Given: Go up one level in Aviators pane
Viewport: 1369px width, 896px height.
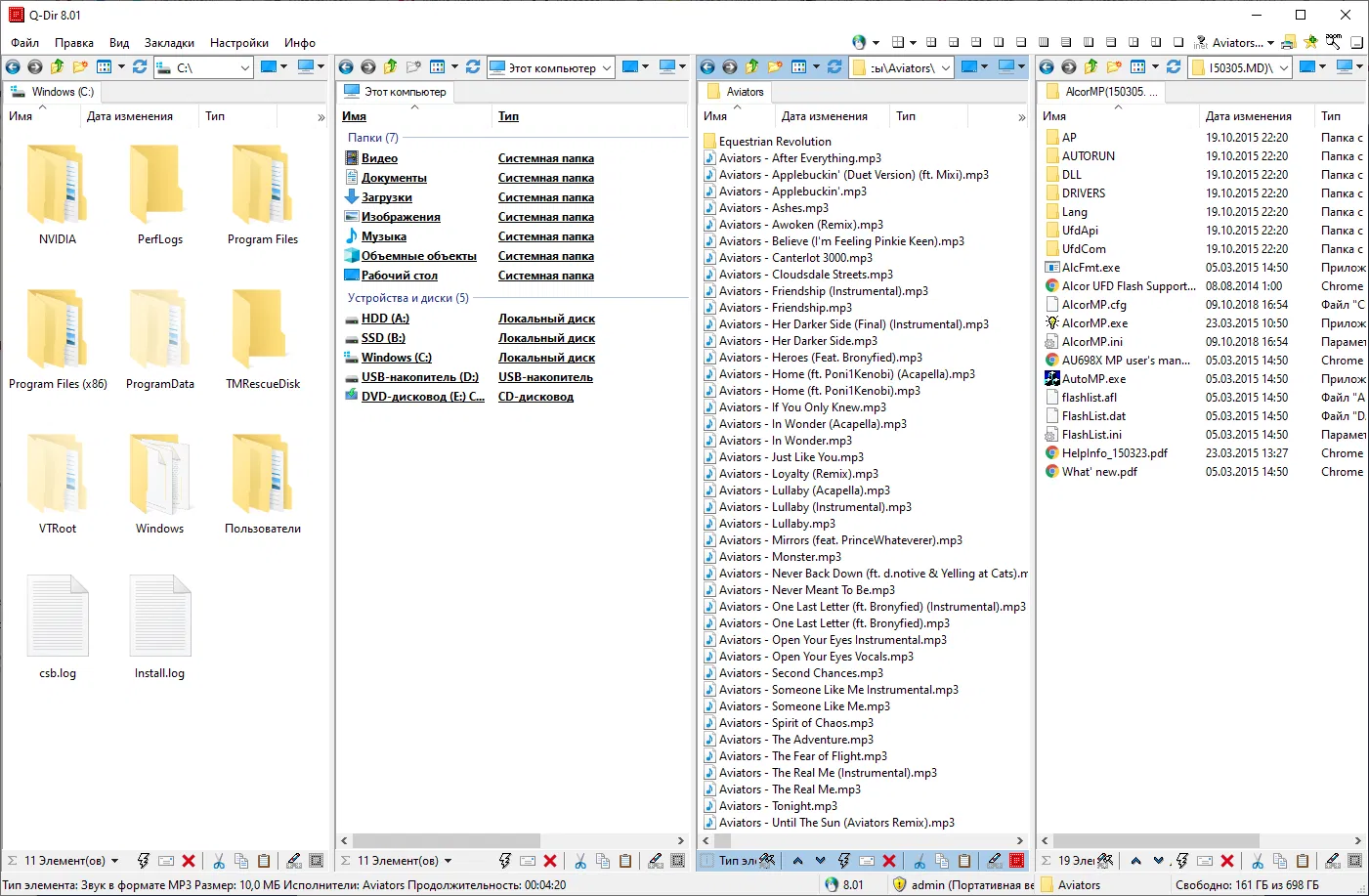Looking at the screenshot, I should coord(751,67).
